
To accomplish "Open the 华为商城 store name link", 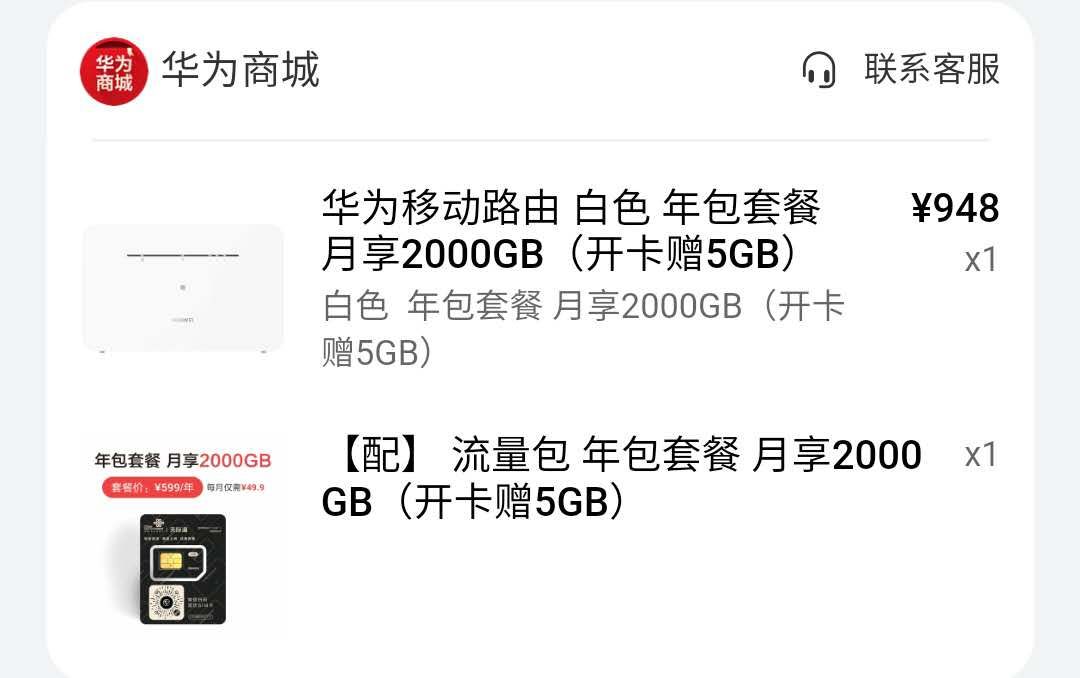I will pyautogui.click(x=240, y=70).
